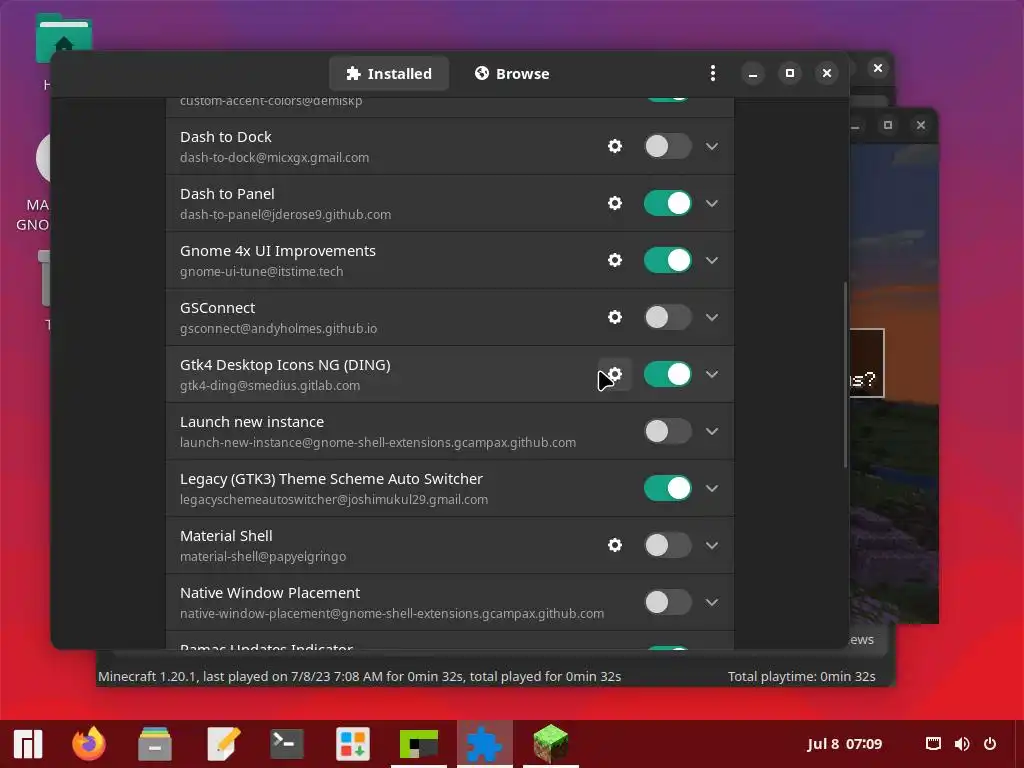1024x768 pixels.
Task: Open Gtk4 Desktop Icons NG settings gear
Action: 615,374
